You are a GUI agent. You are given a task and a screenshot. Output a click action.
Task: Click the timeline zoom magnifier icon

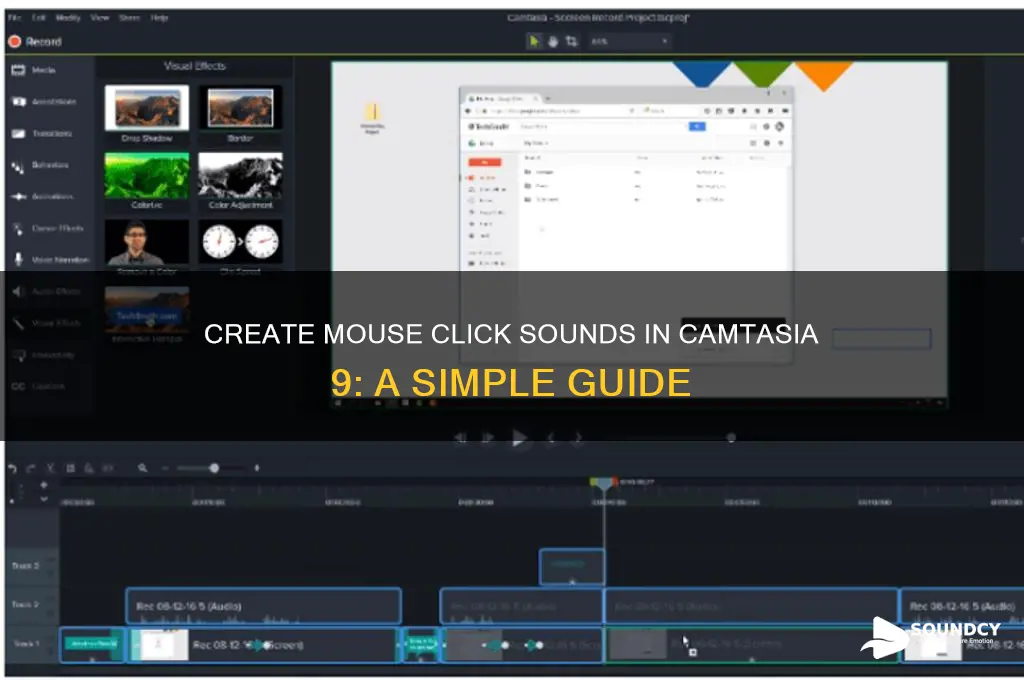tap(142, 468)
